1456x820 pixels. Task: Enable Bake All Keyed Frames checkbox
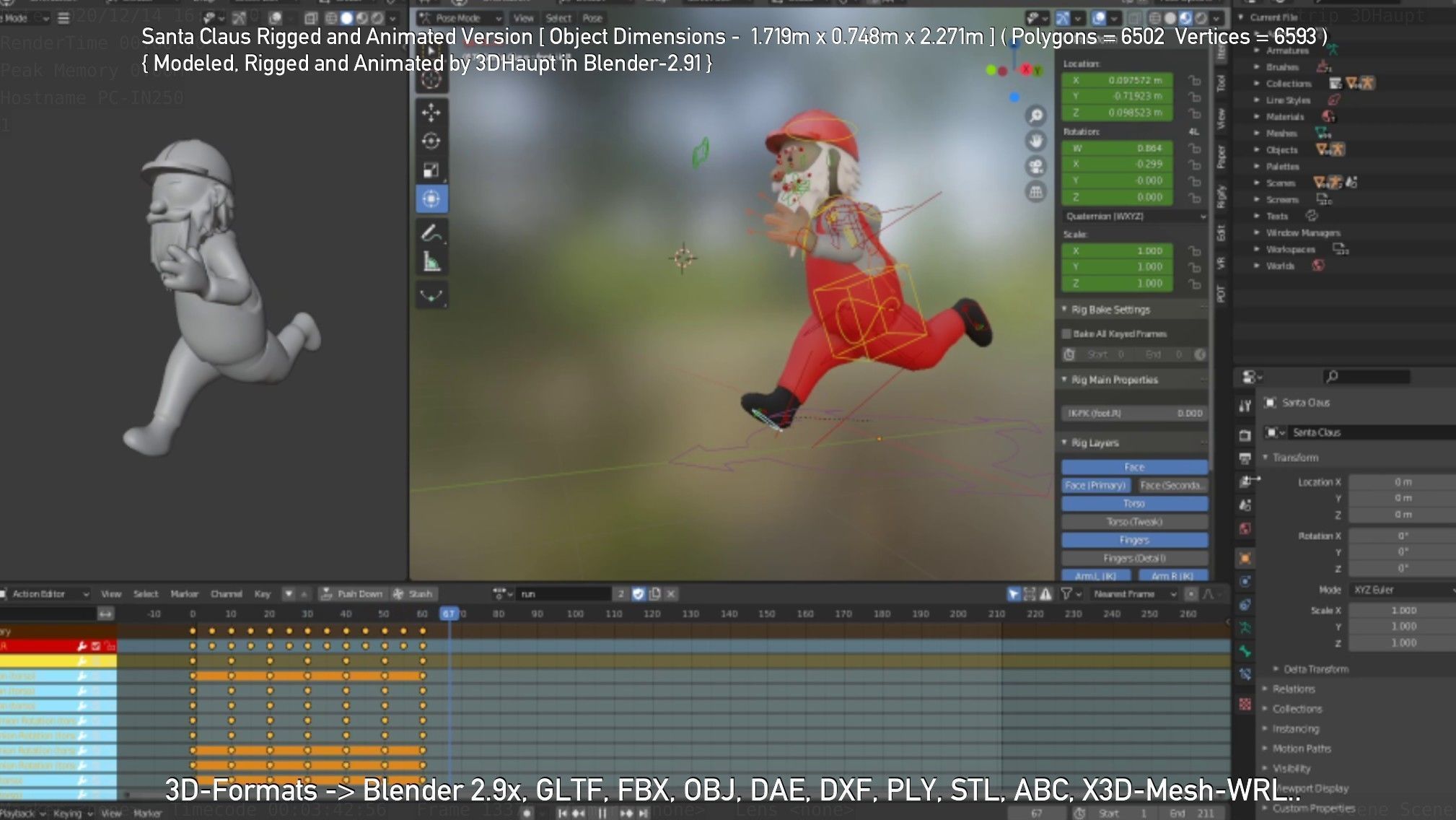point(1066,333)
